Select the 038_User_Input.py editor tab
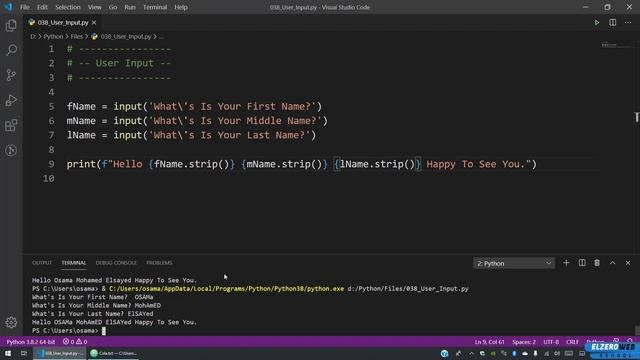Image resolution: width=640 pixels, height=360 pixels. coord(63,22)
